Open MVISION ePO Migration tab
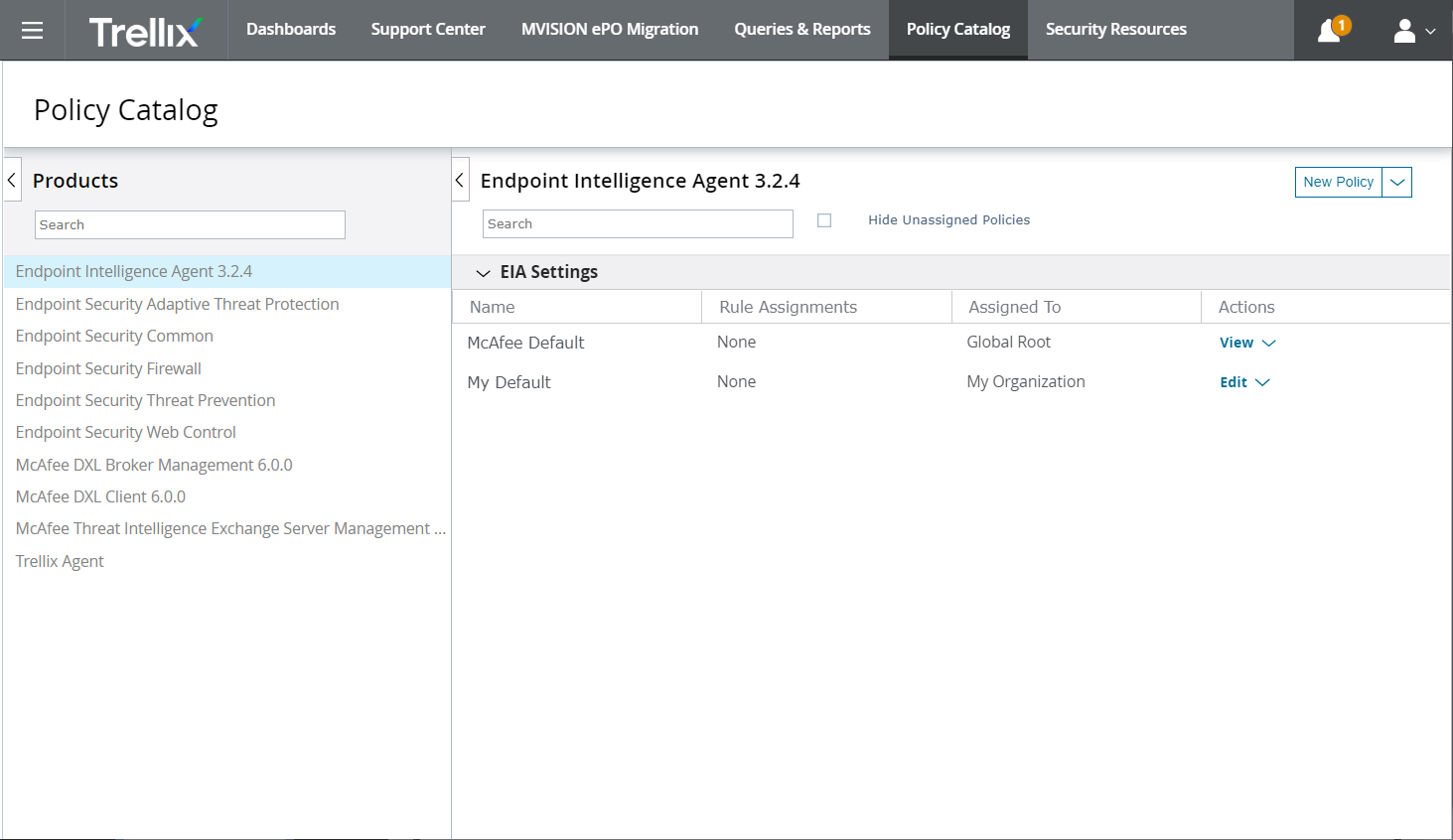 [610, 30]
